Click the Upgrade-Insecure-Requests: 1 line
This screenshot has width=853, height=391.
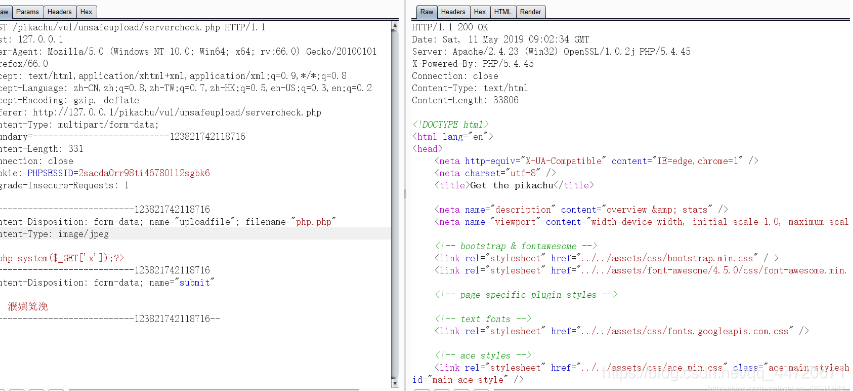pyautogui.click(x=64, y=185)
